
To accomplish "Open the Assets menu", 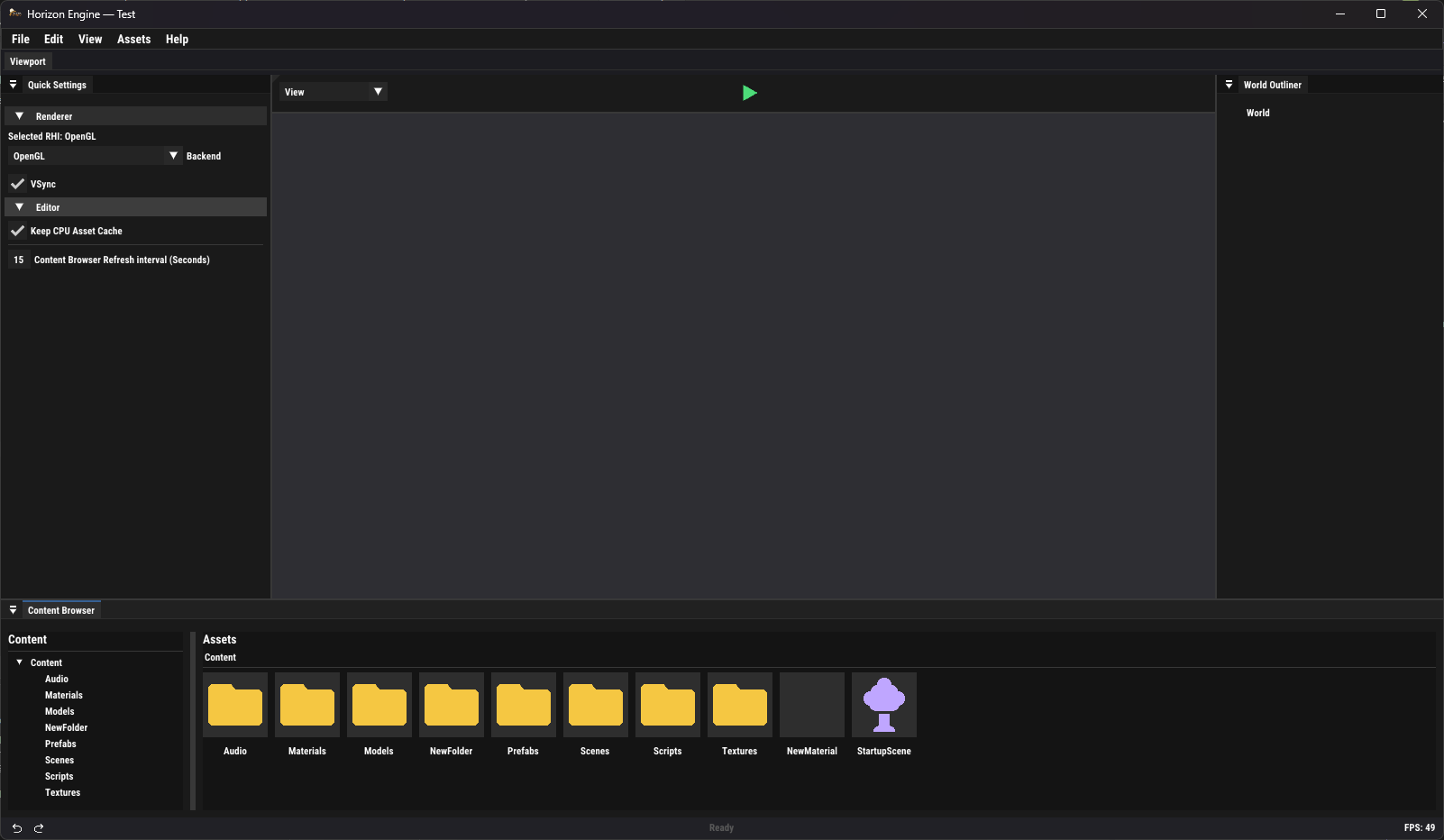I will pos(133,39).
